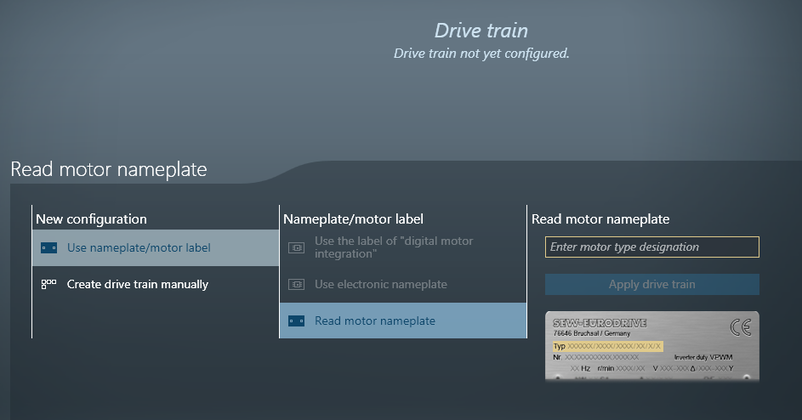Image resolution: width=802 pixels, height=420 pixels.
Task: Click the nameplate icon beside Use nameplate/motor label
Action: [48, 248]
